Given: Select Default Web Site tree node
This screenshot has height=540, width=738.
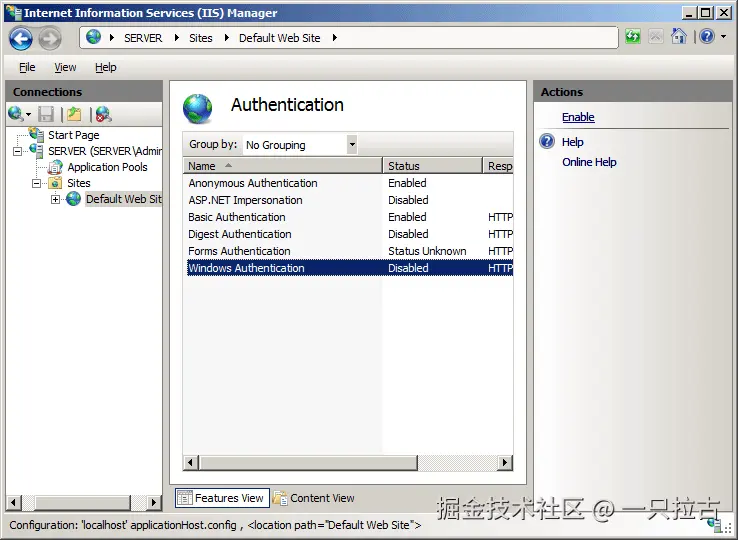Looking at the screenshot, I should [123, 199].
